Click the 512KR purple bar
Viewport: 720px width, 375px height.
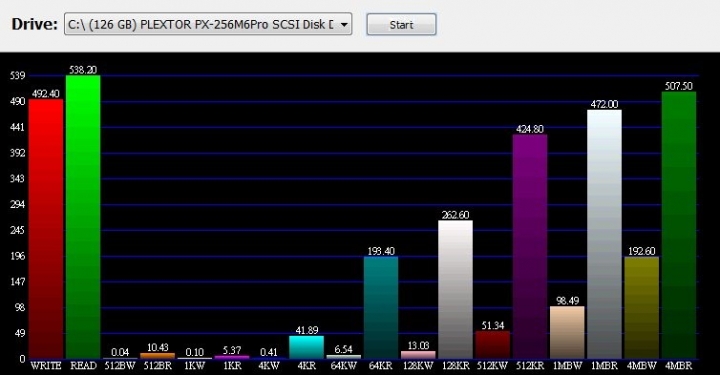click(x=530, y=246)
